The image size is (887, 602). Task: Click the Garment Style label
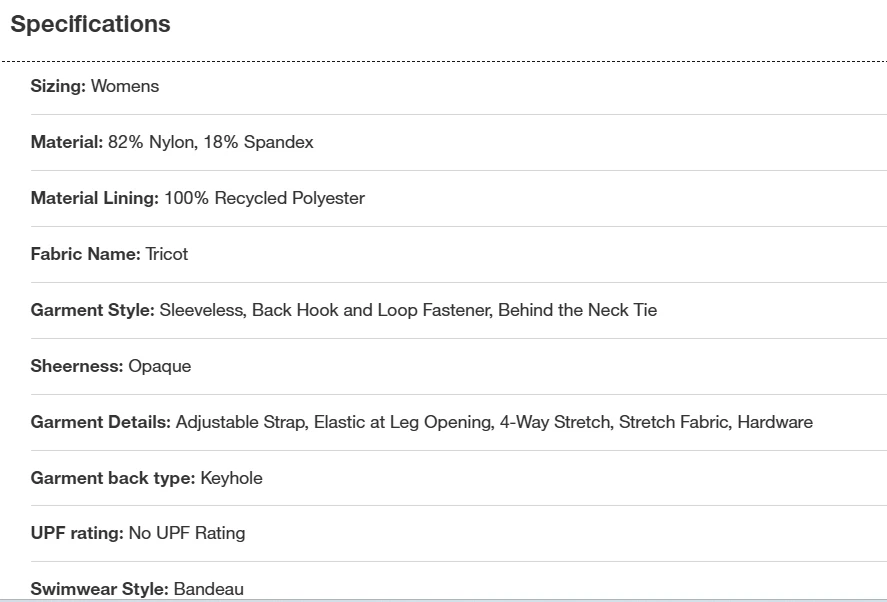tap(93, 310)
